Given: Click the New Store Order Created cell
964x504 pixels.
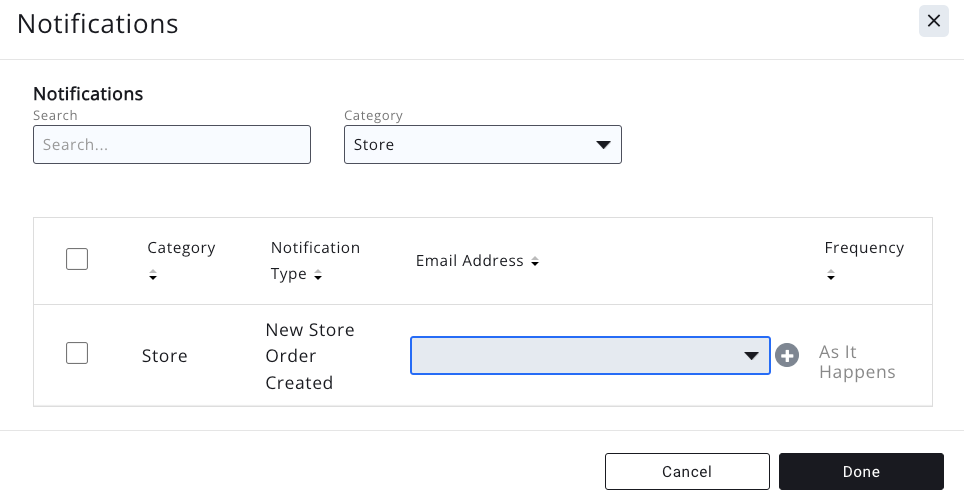Looking at the screenshot, I should 310,356.
